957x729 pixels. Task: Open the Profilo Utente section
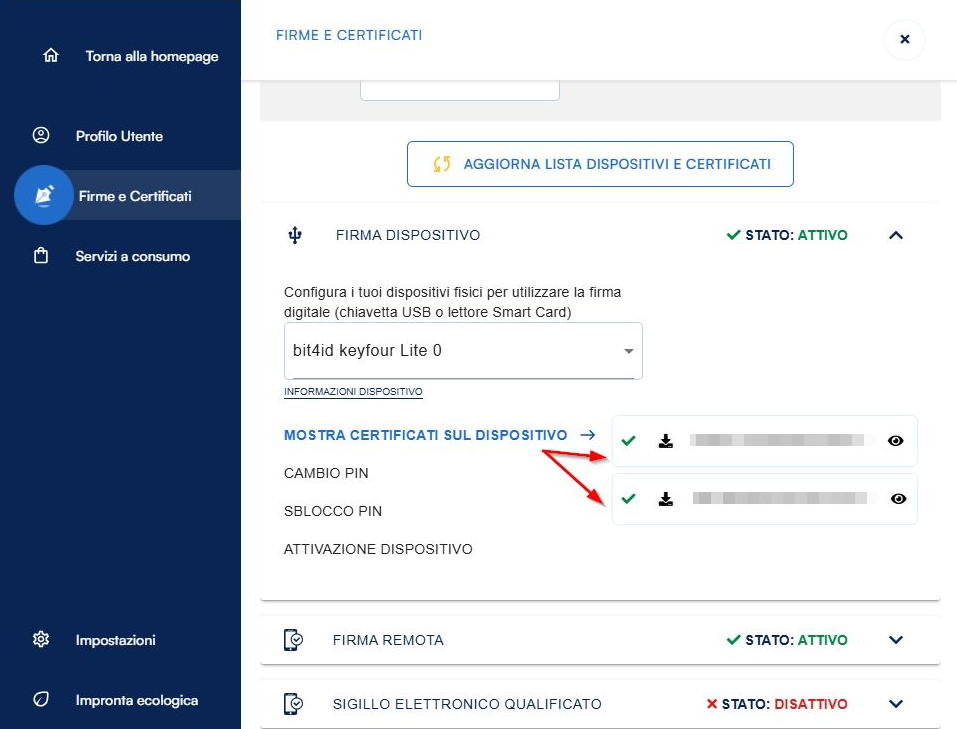[x=119, y=136]
